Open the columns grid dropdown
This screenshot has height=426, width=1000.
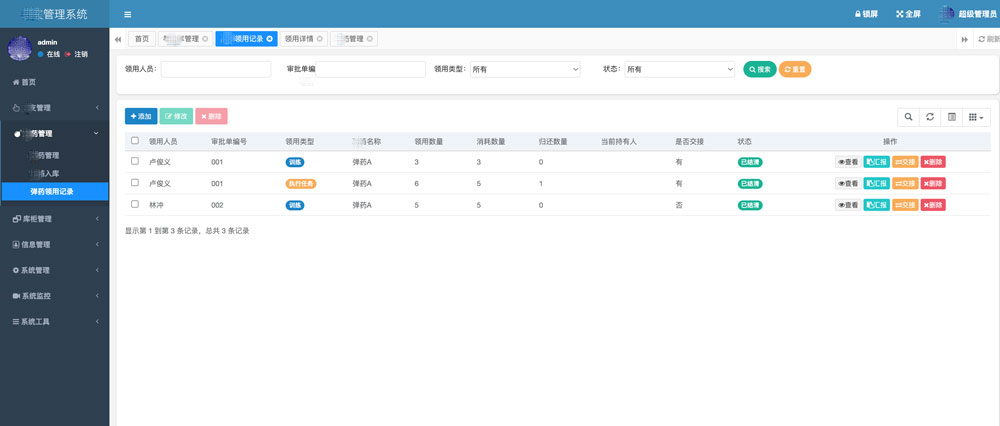point(976,117)
